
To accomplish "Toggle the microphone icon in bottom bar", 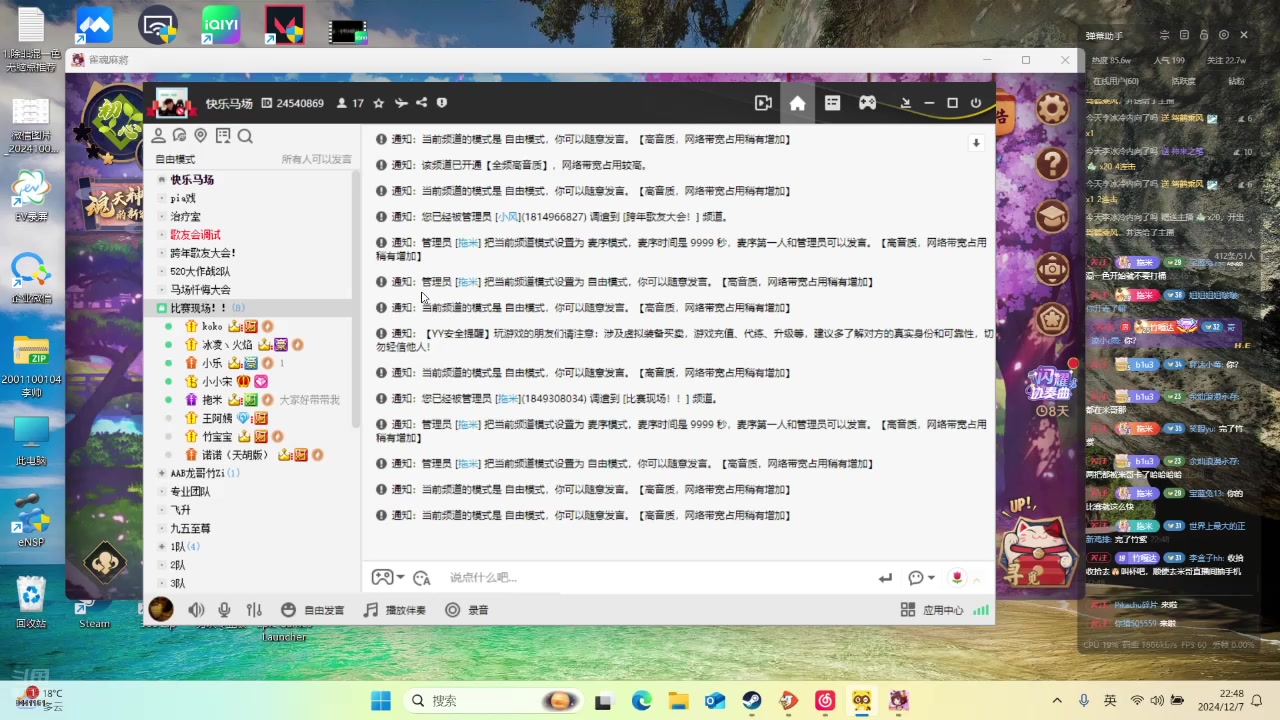I will point(224,610).
